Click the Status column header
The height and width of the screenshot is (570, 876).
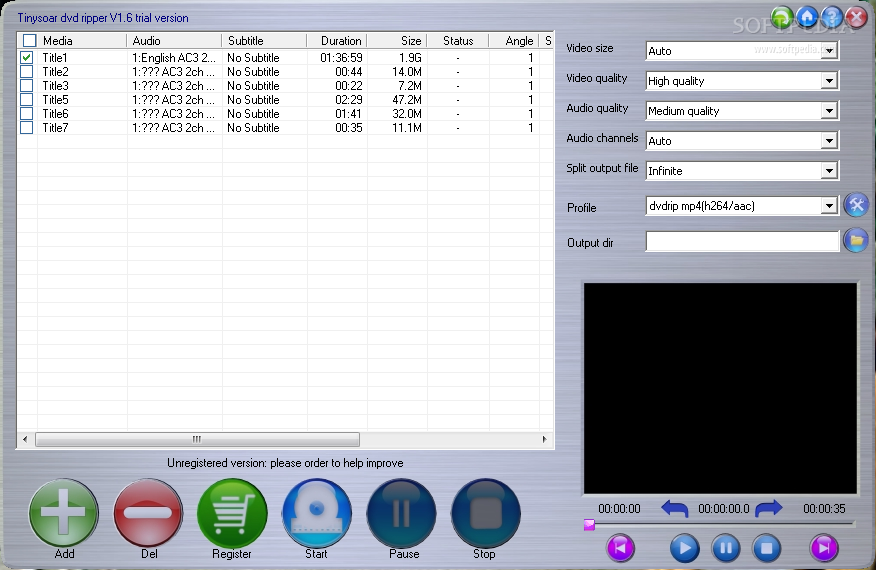coord(458,40)
